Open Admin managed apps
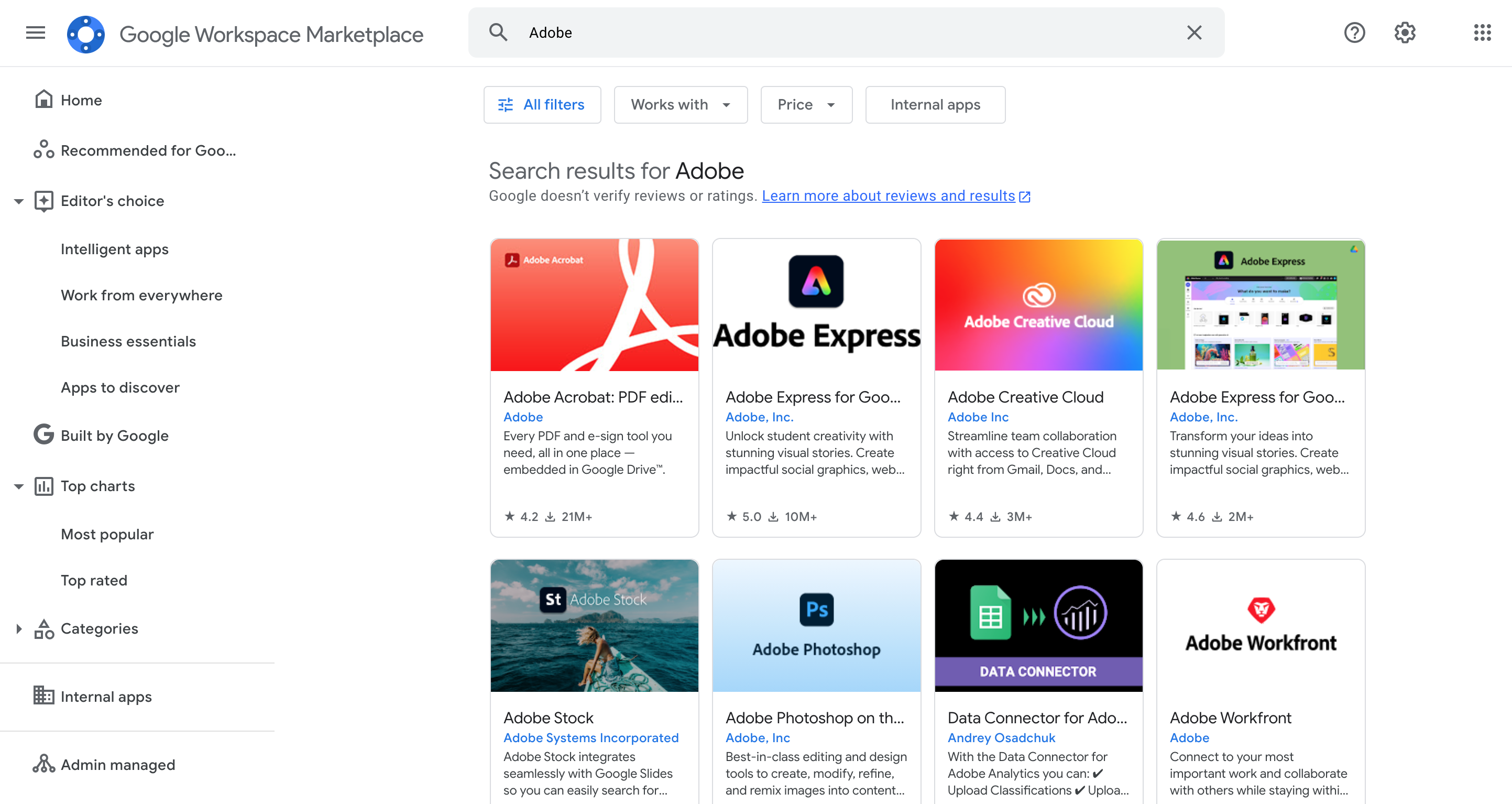The width and height of the screenshot is (1512, 804). [117, 765]
